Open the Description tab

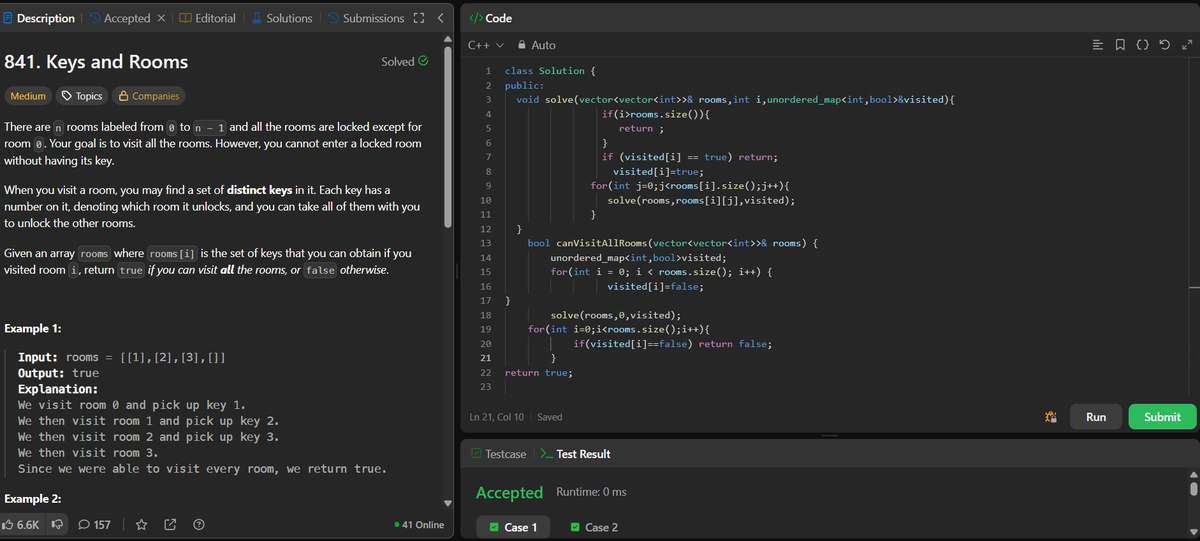point(39,18)
